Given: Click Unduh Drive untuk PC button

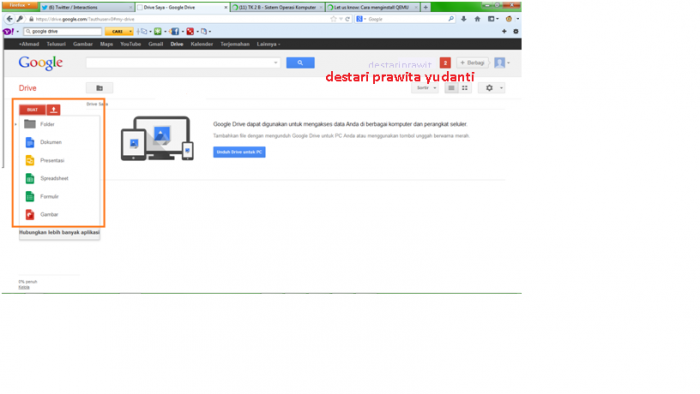Looking at the screenshot, I should point(239,152).
